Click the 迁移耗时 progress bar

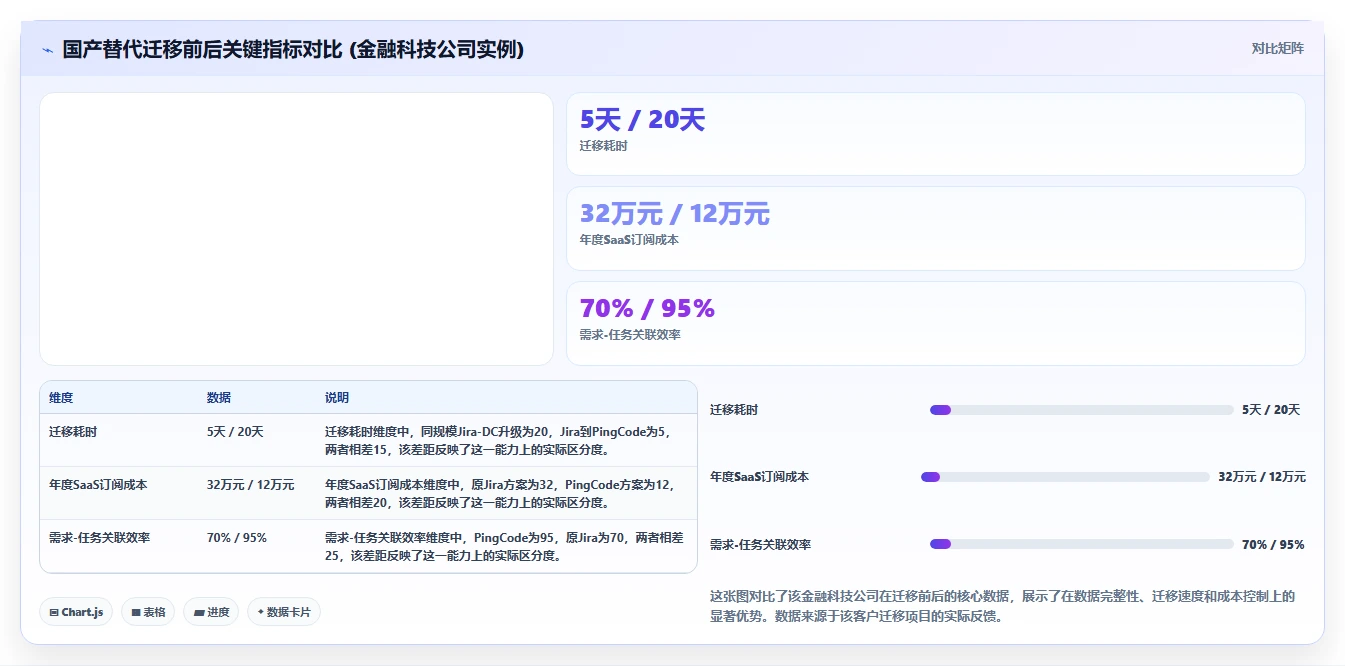tap(1082, 410)
